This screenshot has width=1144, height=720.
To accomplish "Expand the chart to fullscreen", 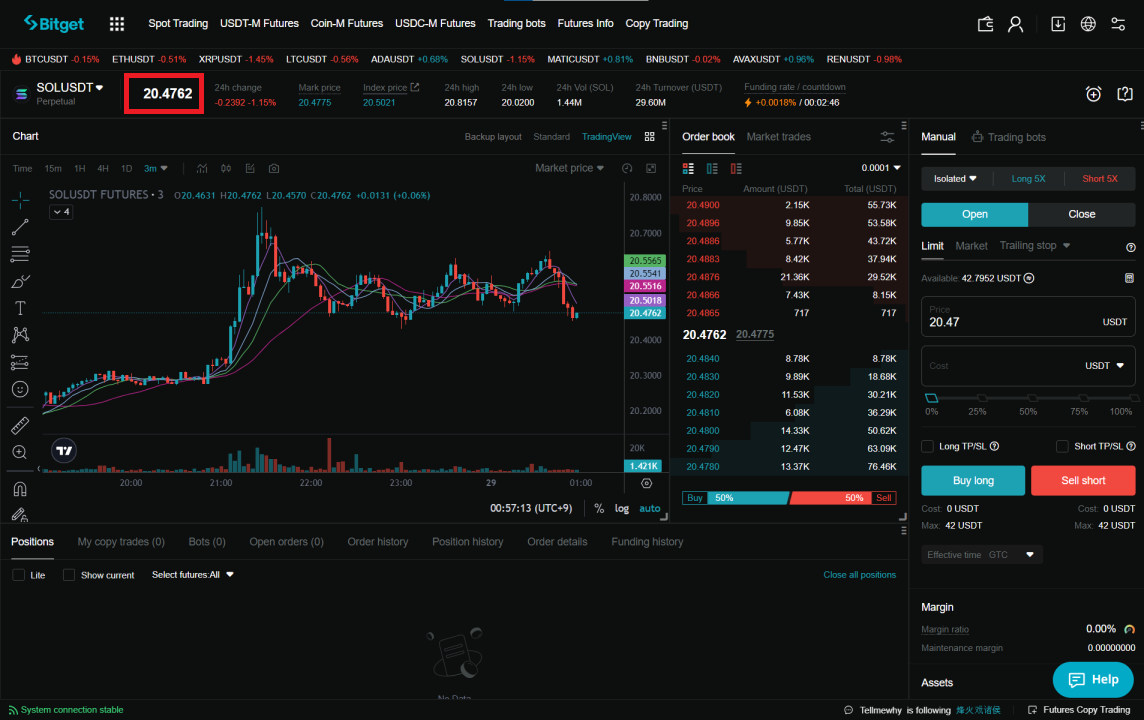I will point(651,169).
